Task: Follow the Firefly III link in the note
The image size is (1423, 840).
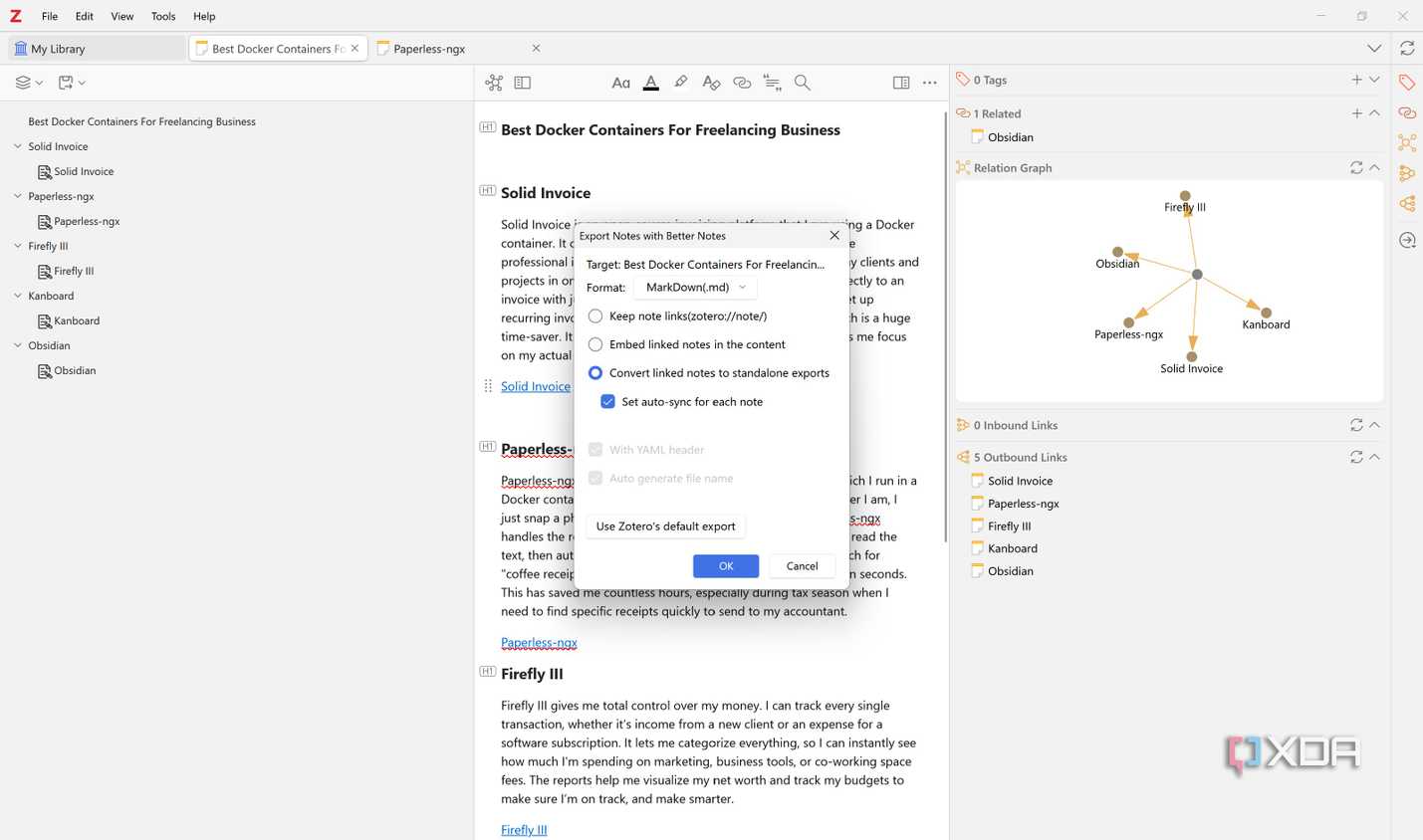Action: coord(524,830)
